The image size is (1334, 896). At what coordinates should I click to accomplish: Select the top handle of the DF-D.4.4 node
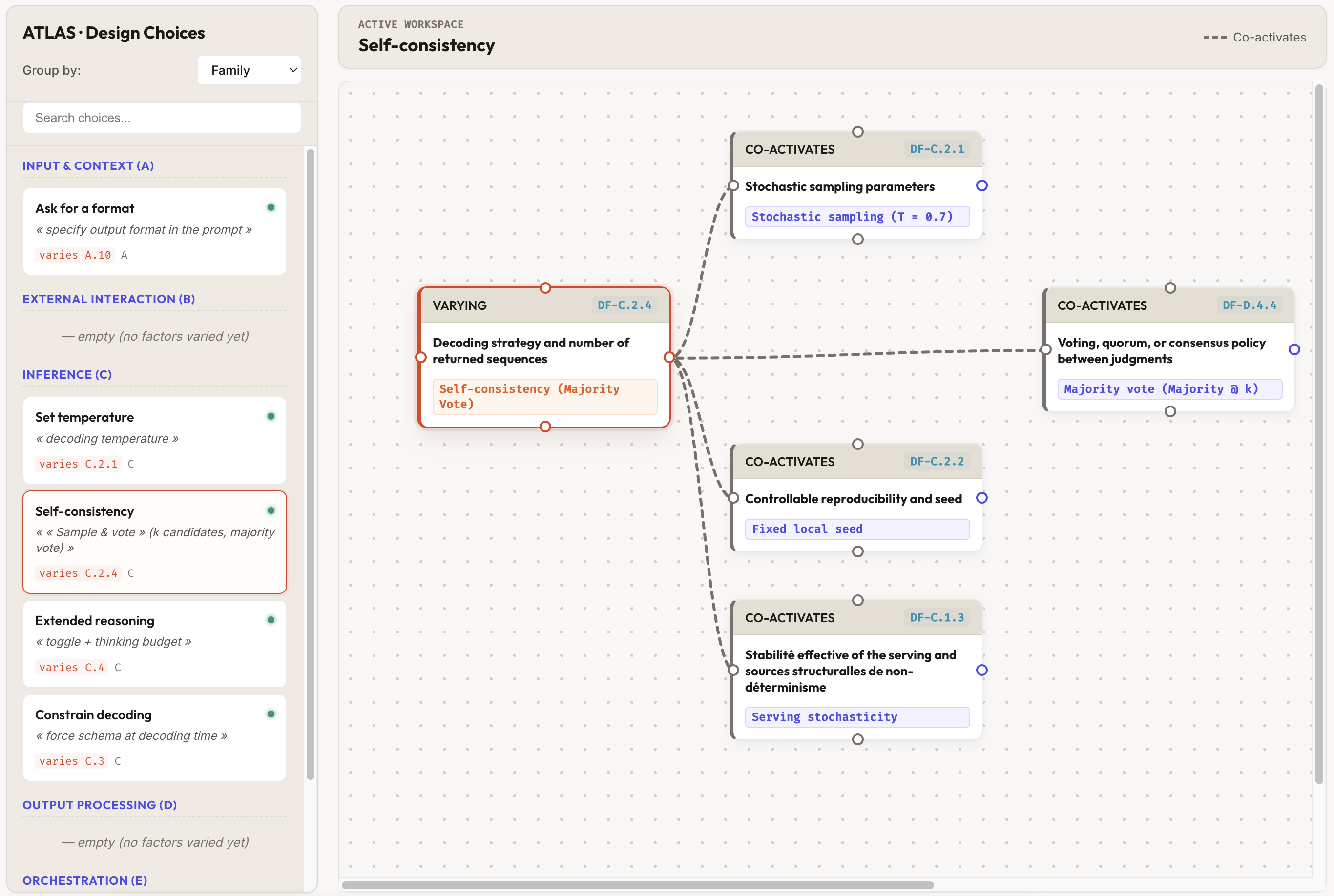[1170, 287]
